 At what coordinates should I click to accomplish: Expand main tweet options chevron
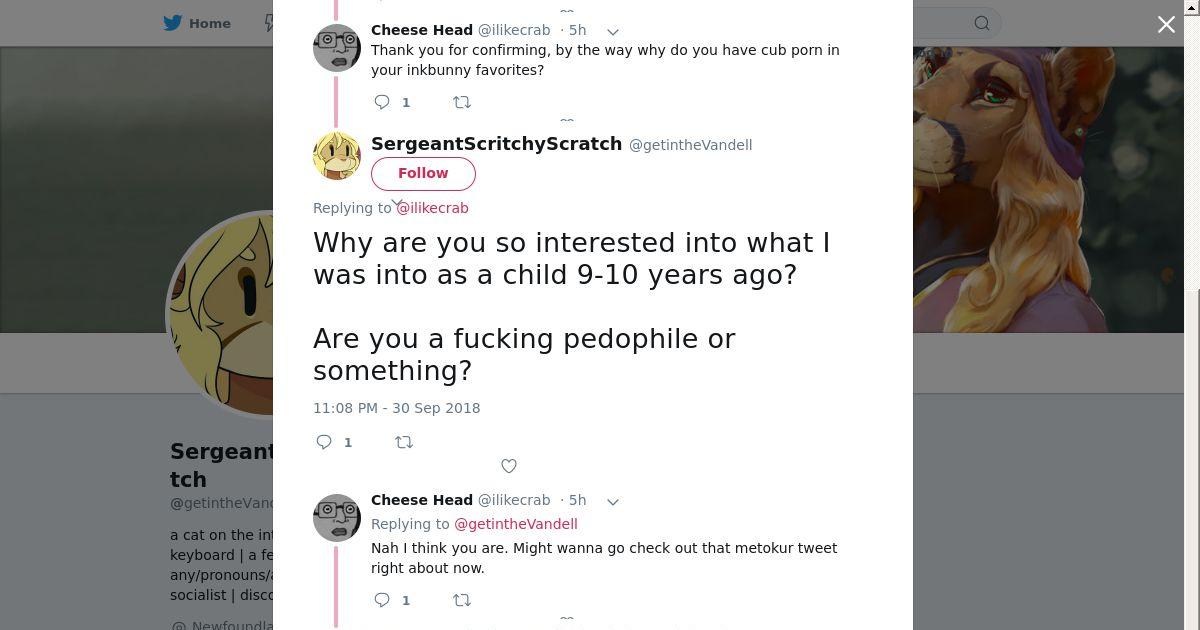coord(397,203)
